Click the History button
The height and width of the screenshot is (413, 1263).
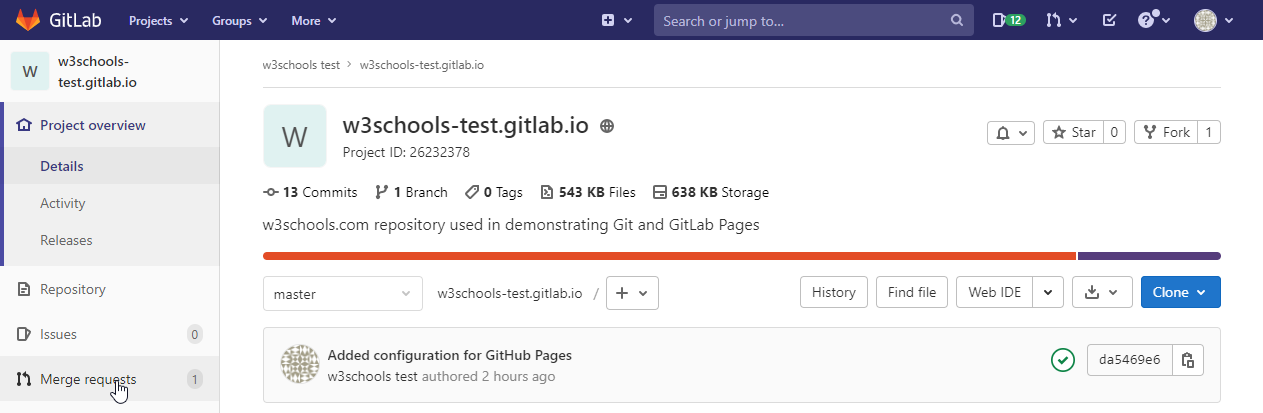(833, 292)
